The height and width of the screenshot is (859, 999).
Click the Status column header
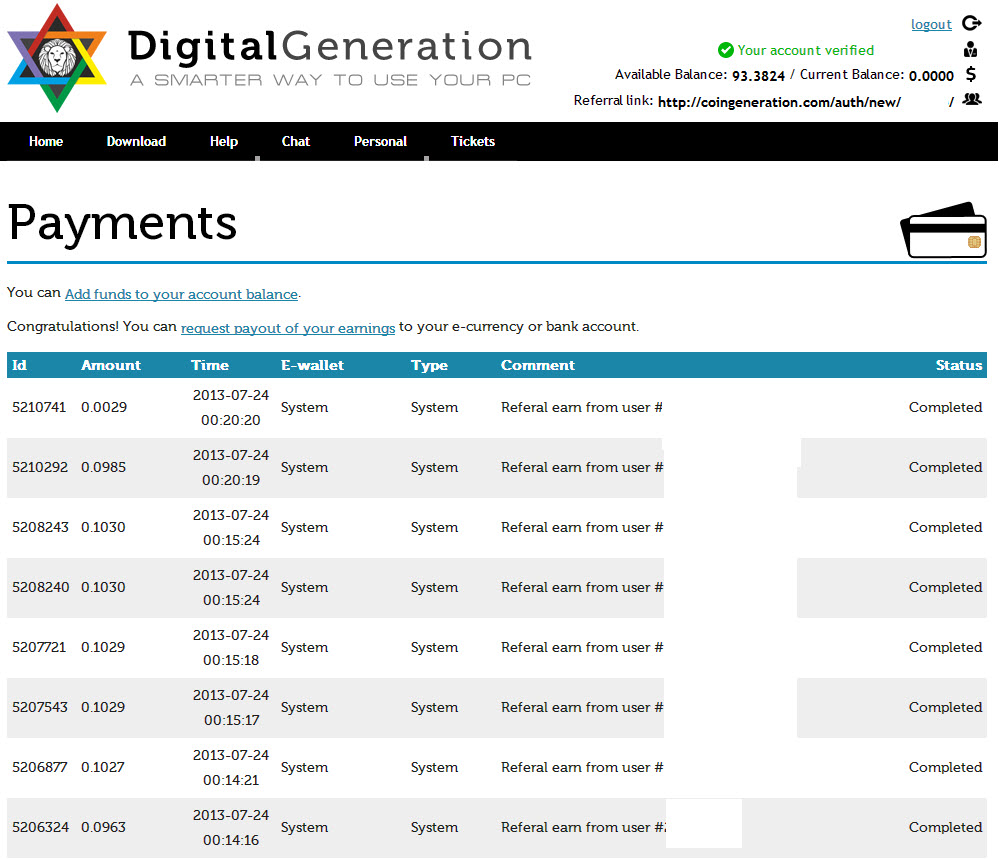pyautogui.click(x=958, y=365)
